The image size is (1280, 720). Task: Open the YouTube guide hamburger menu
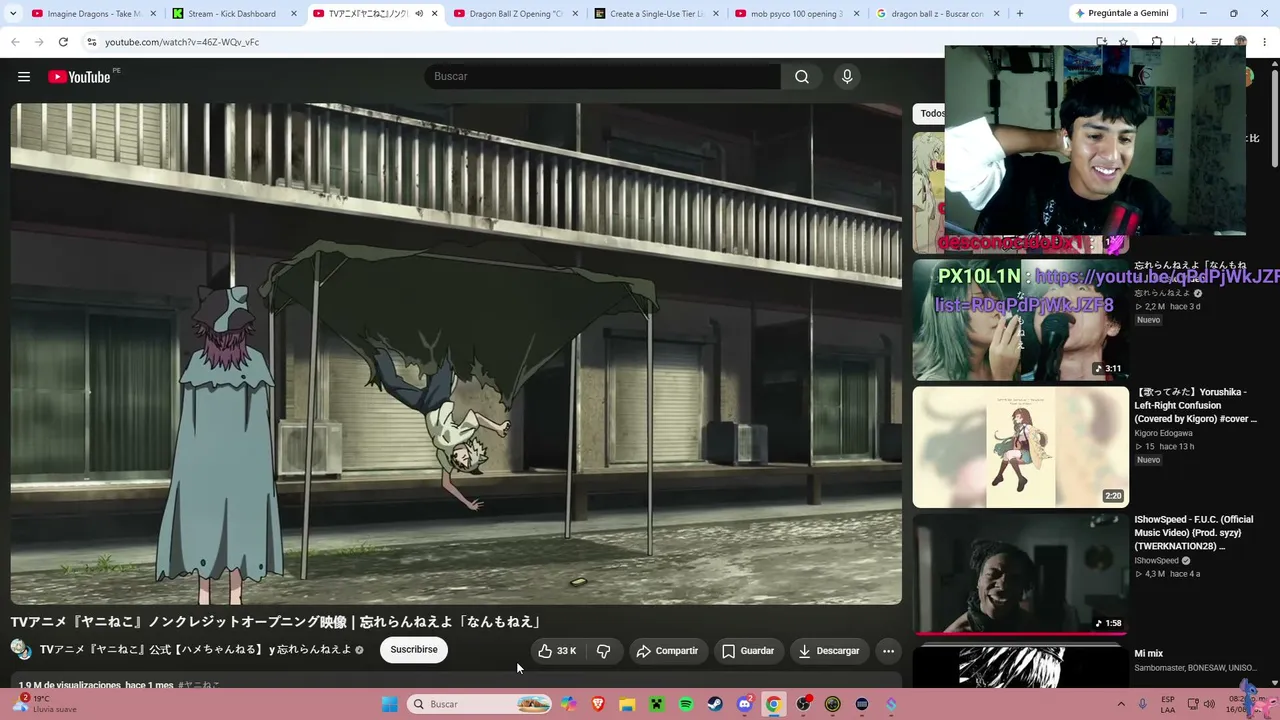[24, 77]
